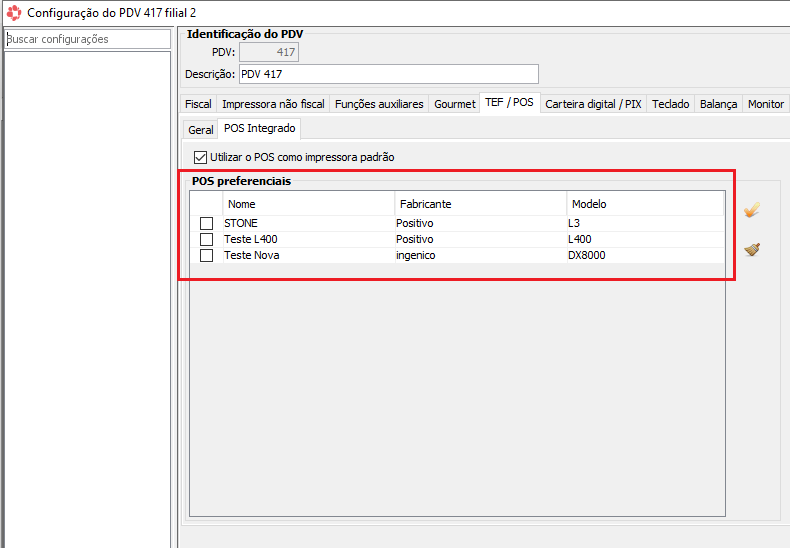Click the ingenico manufacturer cell

(481, 255)
